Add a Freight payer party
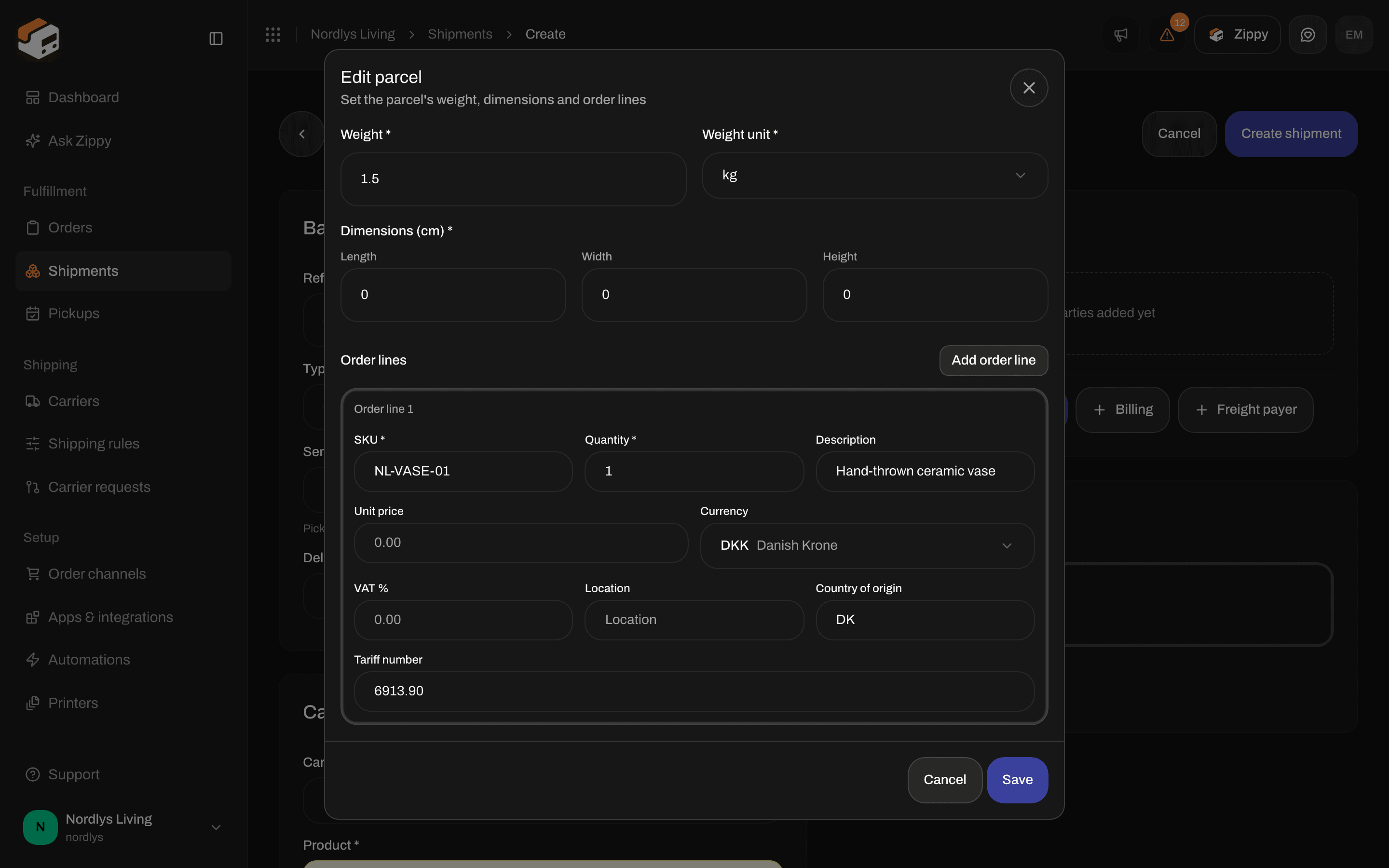Screen dimensions: 1389x868 point(1245,410)
